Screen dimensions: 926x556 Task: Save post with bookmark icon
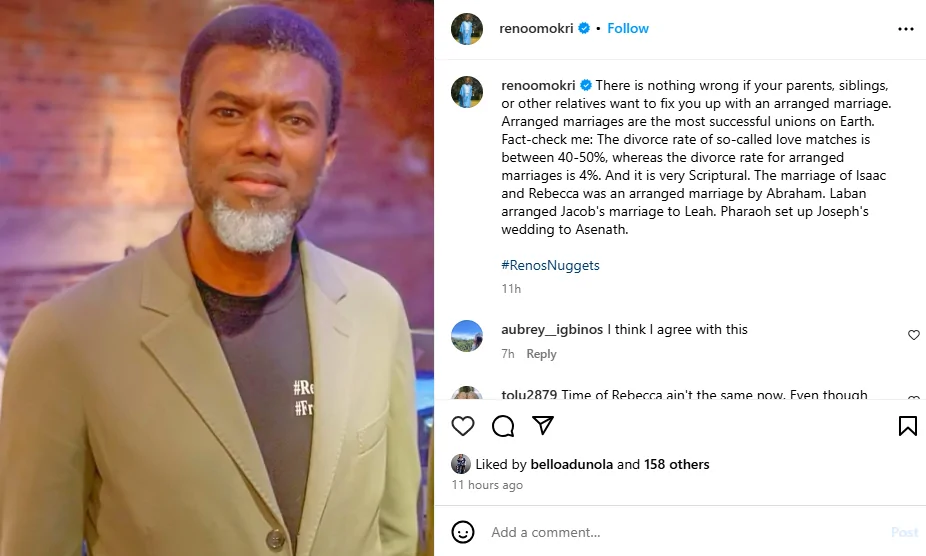(907, 427)
